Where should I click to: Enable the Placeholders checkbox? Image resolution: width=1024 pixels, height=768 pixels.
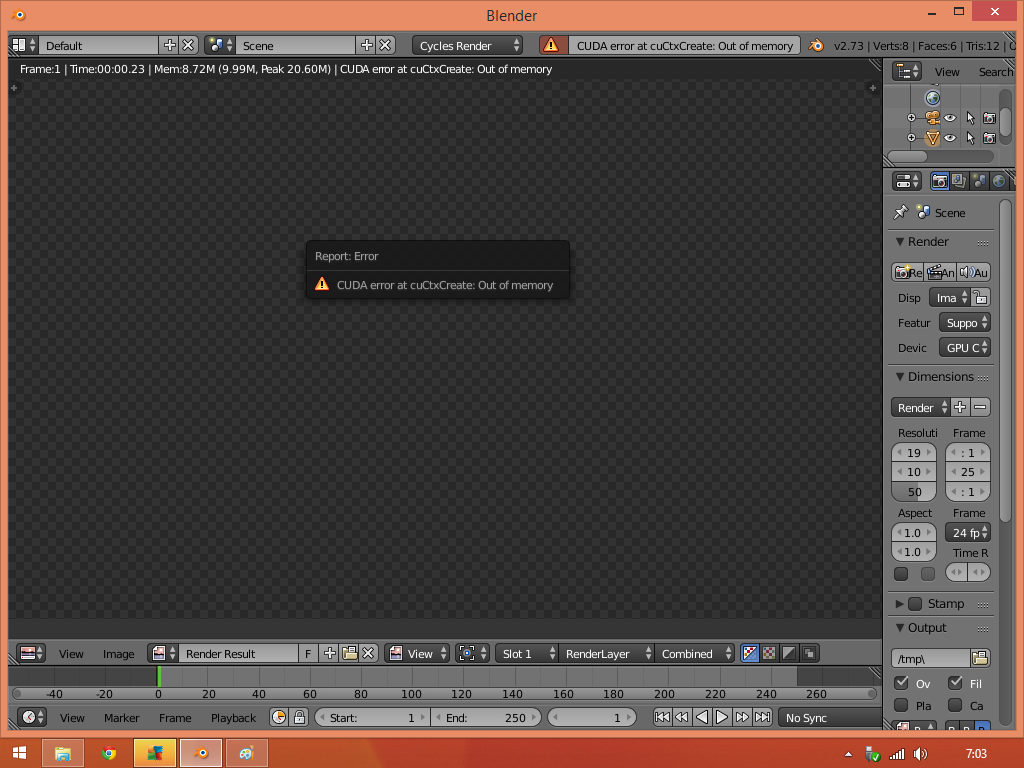coord(901,705)
